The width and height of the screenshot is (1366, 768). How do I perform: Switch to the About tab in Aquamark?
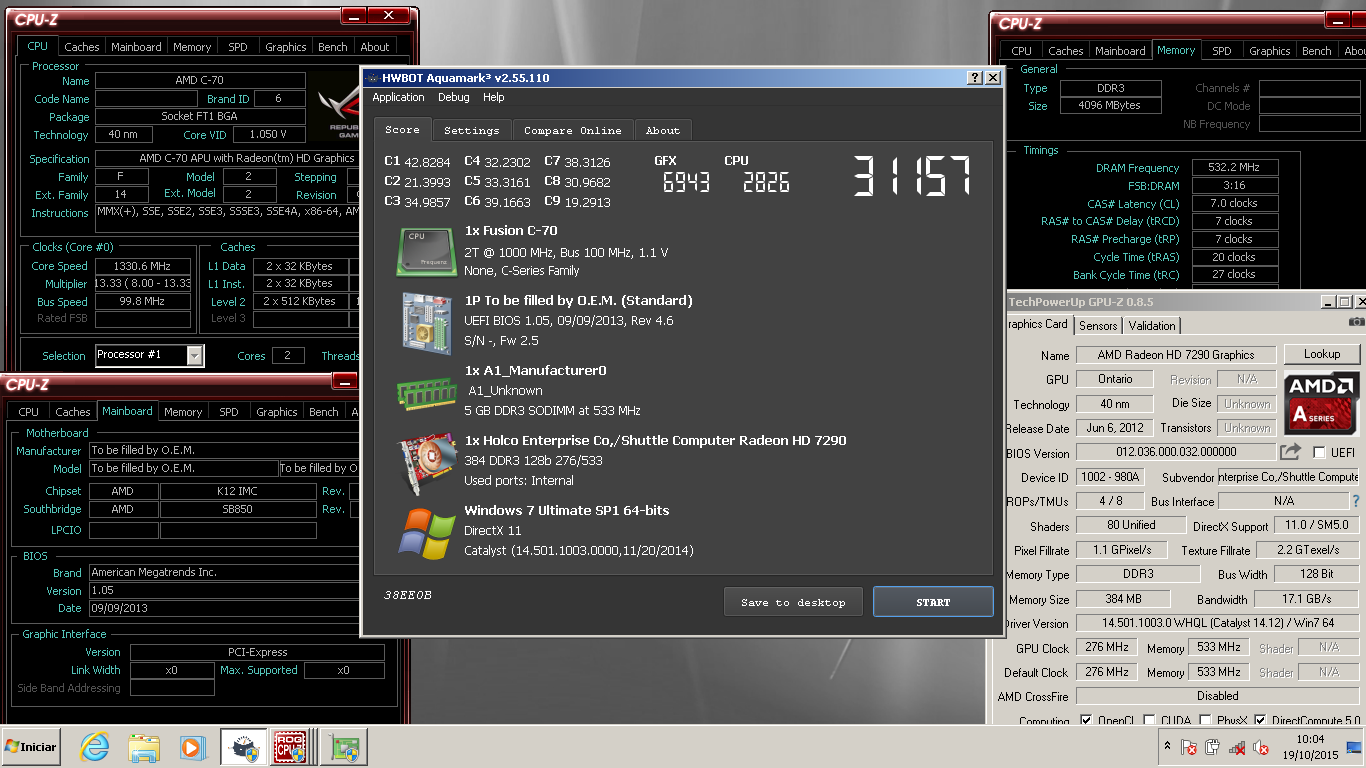pyautogui.click(x=662, y=130)
